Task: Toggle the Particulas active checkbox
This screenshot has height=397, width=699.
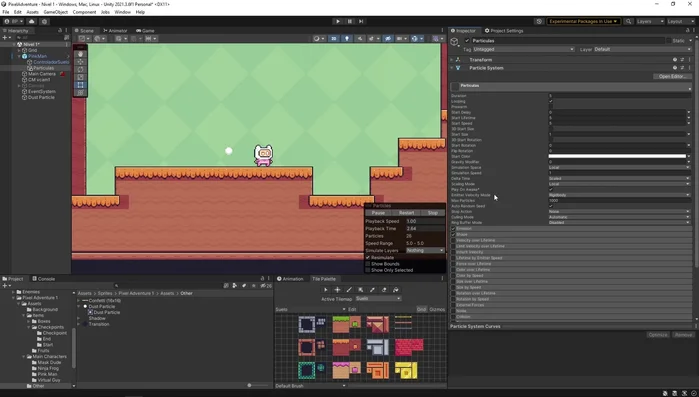Action: 467,41
